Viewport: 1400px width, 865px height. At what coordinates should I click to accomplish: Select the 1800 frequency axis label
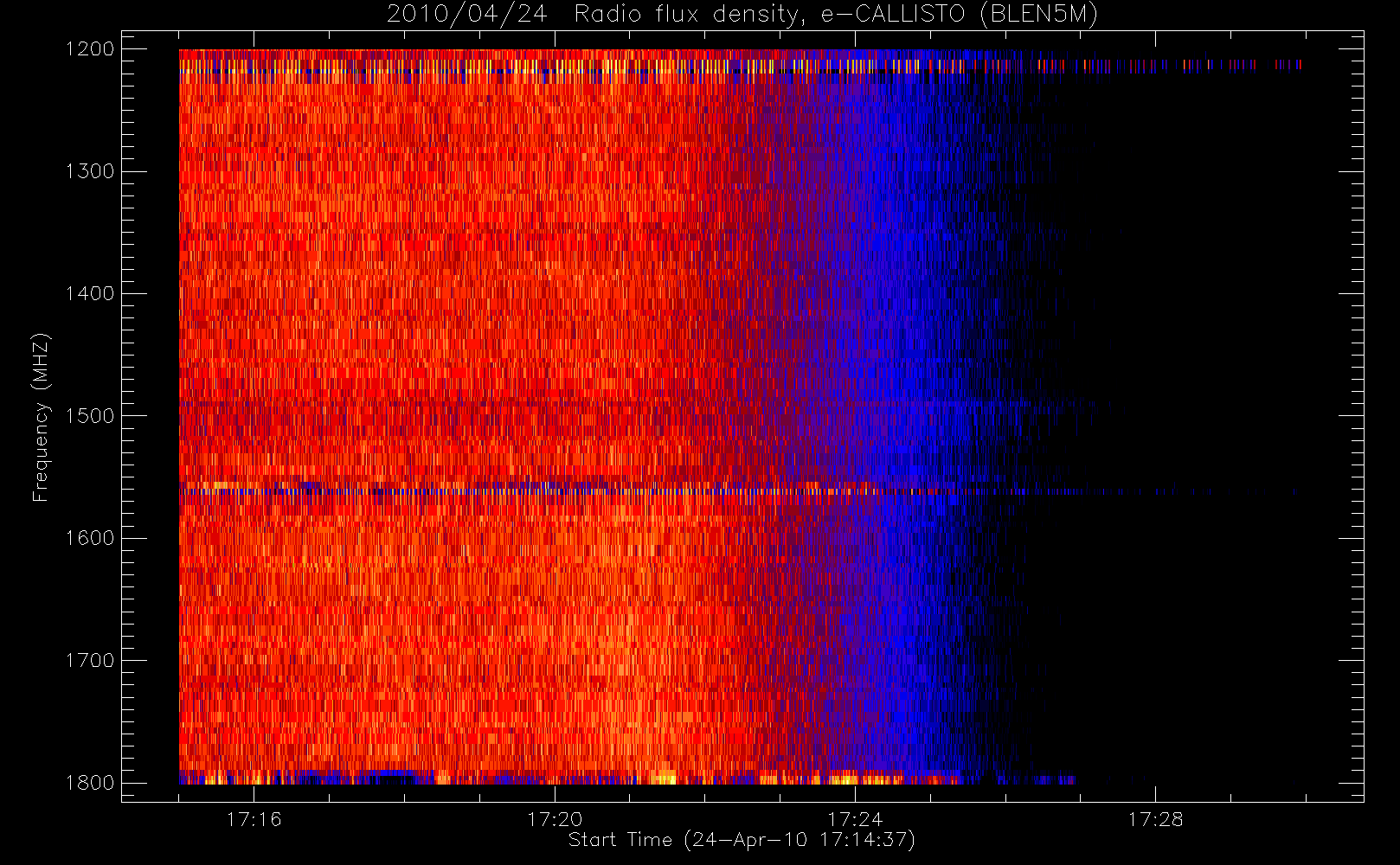point(90,783)
